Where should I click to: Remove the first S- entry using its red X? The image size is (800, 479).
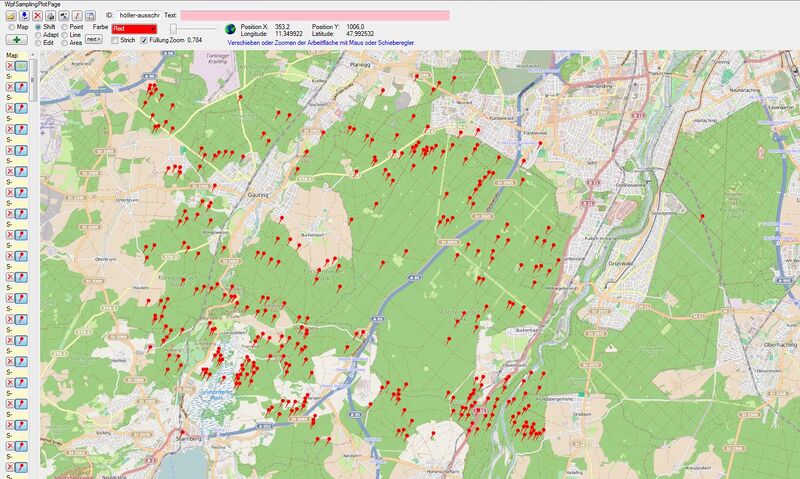pyautogui.click(x=10, y=87)
